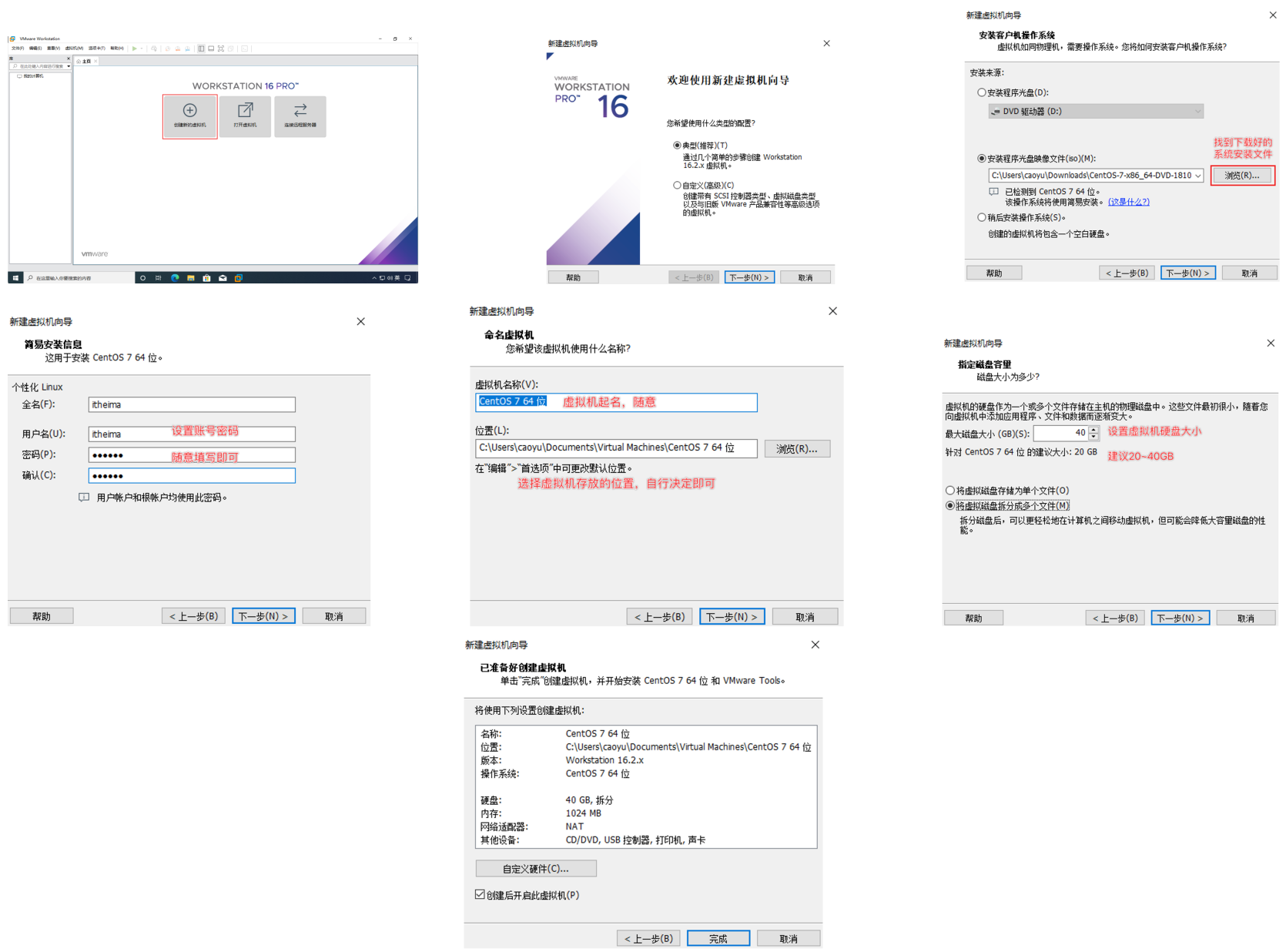Image resolution: width=1286 pixels, height=952 pixels.
Task: Show hidden system tray icons chevron
Action: [374, 278]
